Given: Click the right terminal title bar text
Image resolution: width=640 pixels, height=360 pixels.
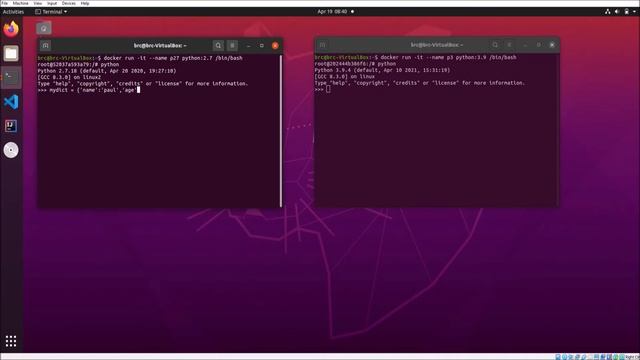Looking at the screenshot, I should [x=437, y=45].
